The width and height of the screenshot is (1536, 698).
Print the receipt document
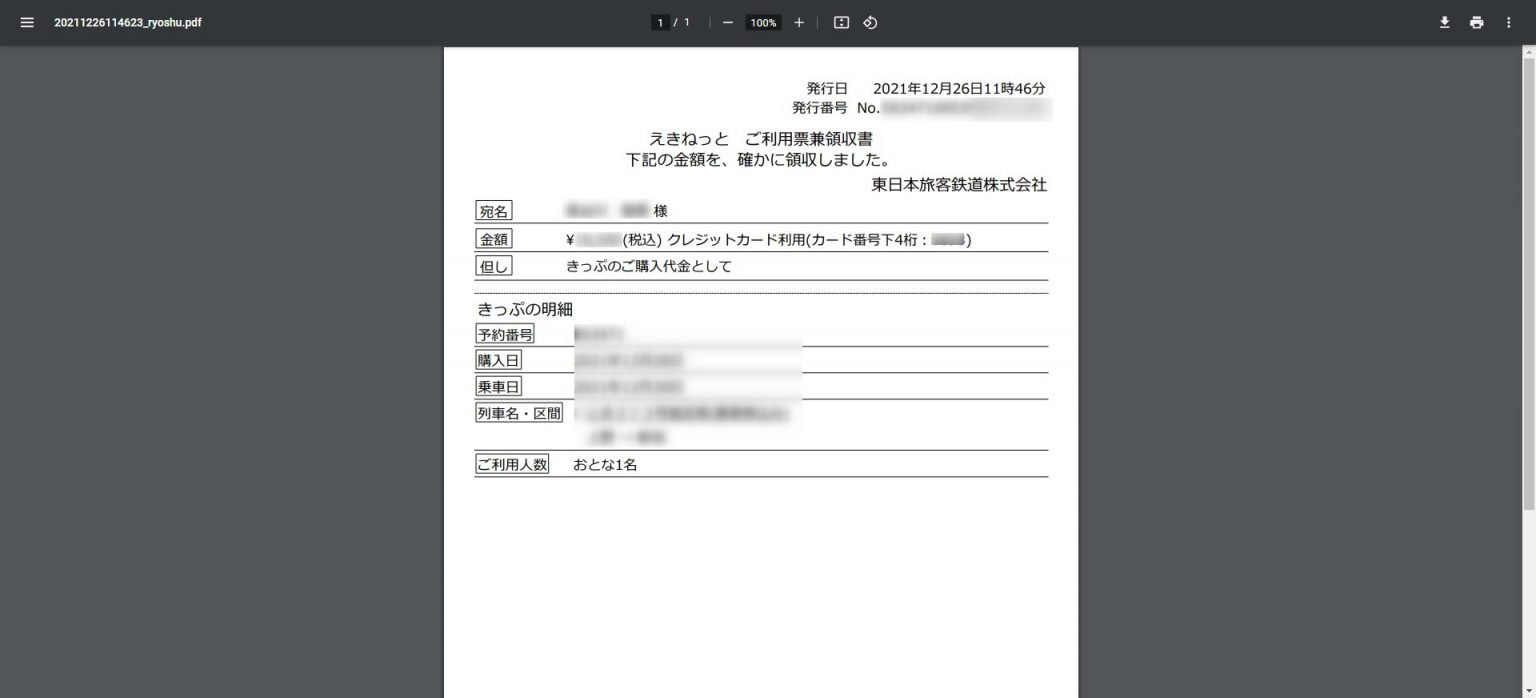(1477, 22)
